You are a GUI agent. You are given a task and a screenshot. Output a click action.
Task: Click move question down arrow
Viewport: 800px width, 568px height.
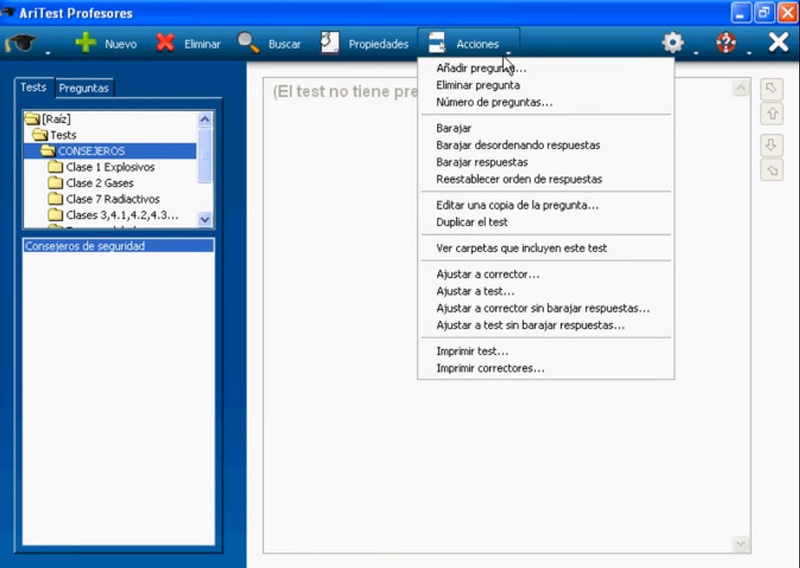(771, 145)
